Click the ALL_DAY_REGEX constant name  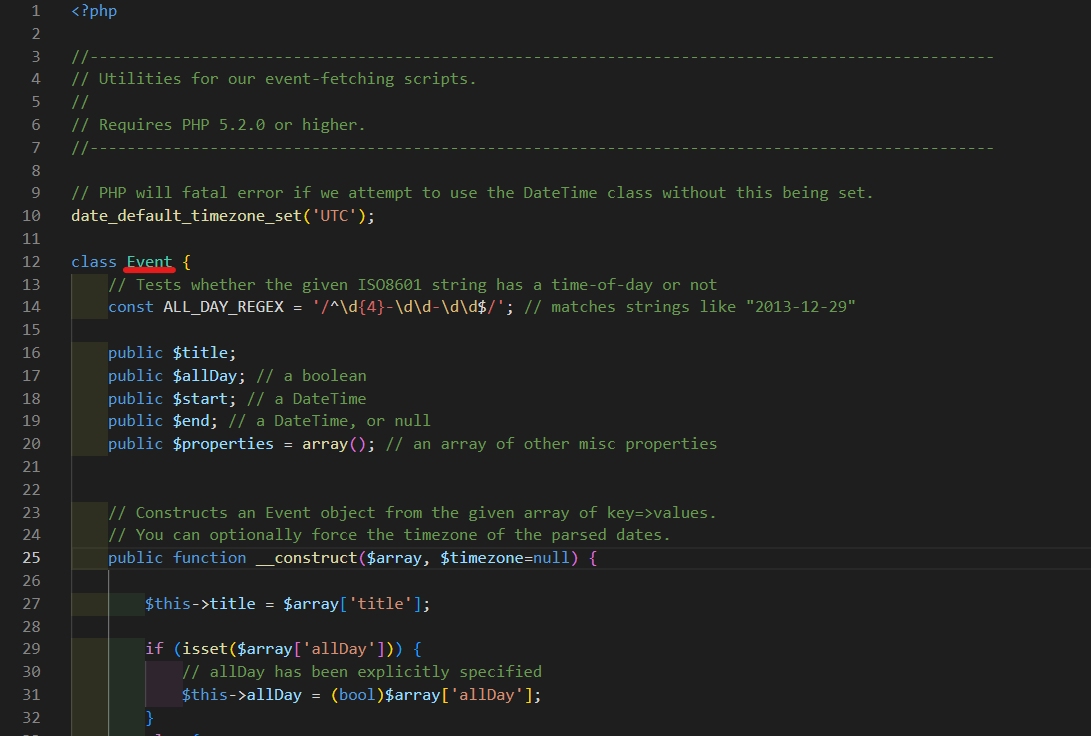(x=225, y=306)
